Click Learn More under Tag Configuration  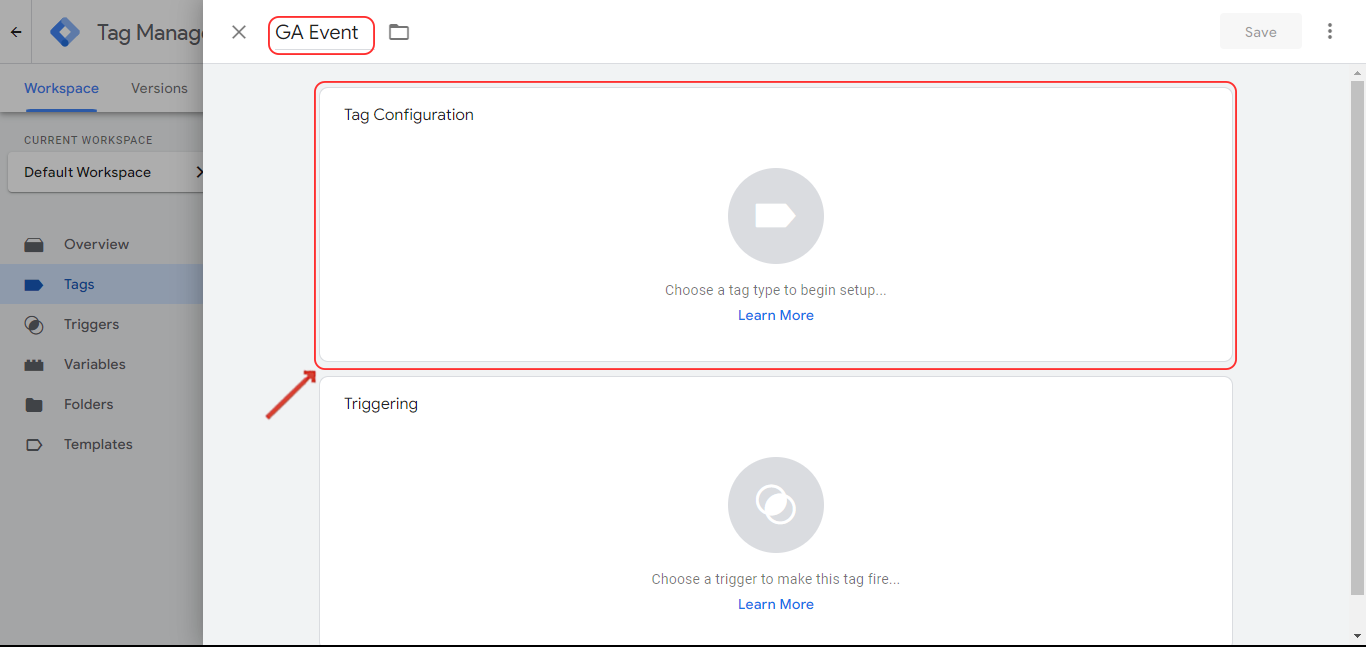point(776,315)
